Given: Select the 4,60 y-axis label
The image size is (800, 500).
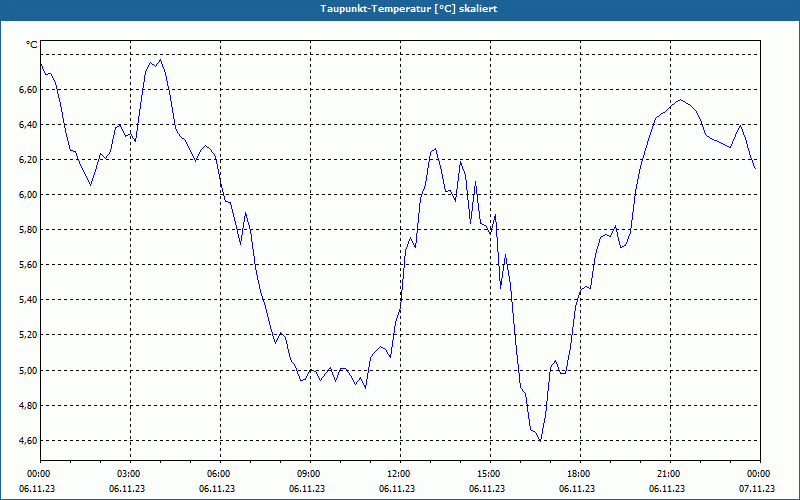Looking at the screenshot, I should (28, 440).
